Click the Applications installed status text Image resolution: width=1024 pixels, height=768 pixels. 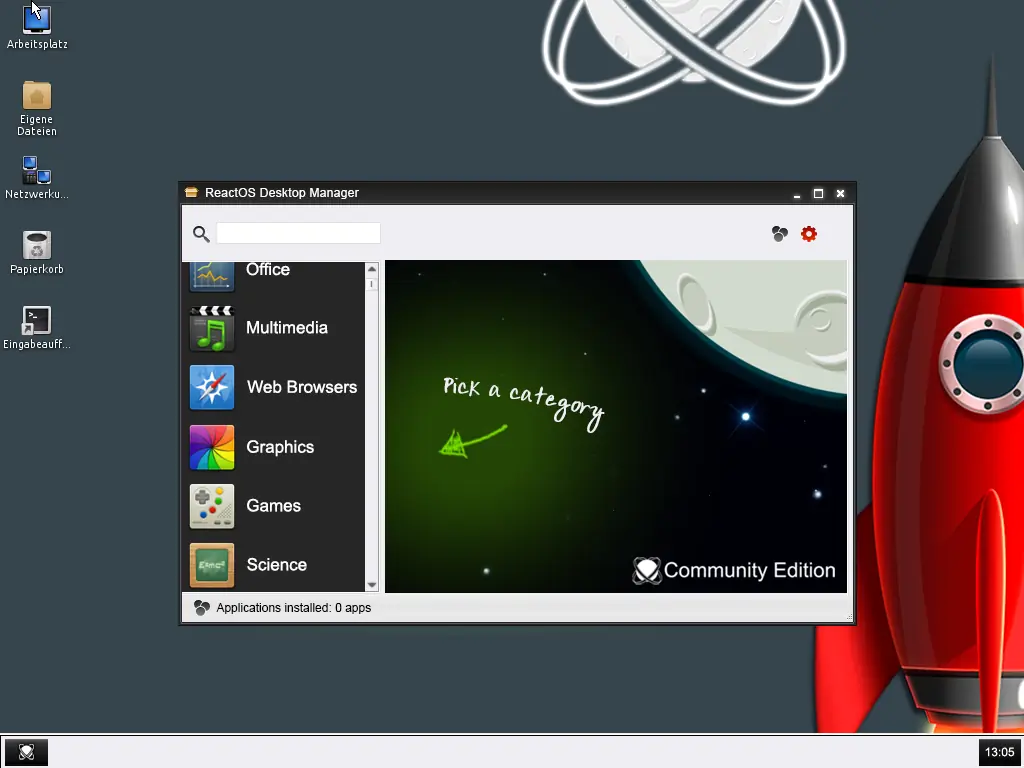coord(293,608)
